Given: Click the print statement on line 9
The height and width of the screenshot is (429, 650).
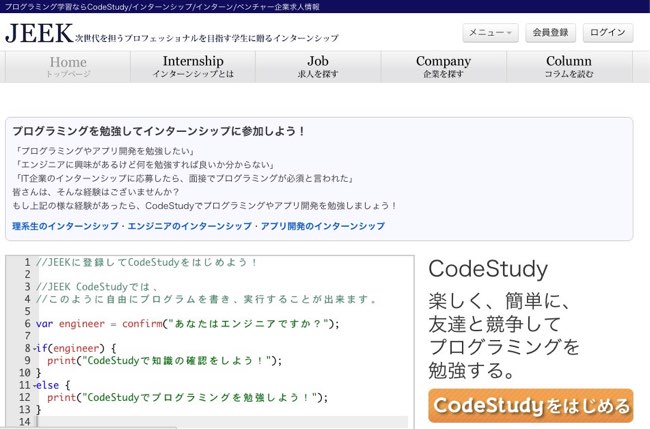Looking at the screenshot, I should pos(164,361).
